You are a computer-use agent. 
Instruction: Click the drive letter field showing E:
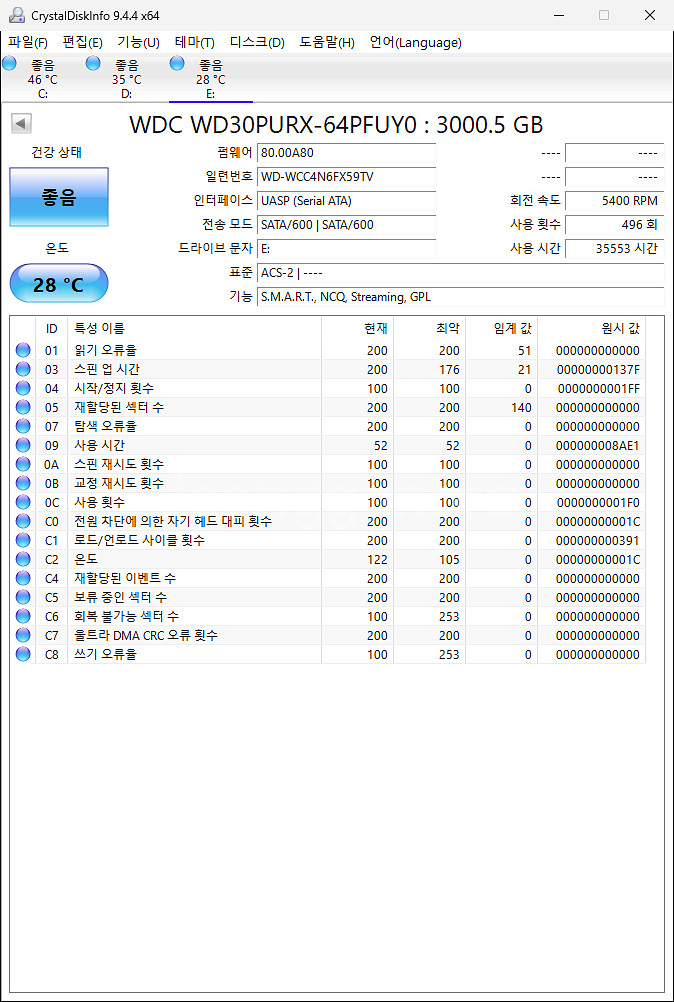[x=347, y=249]
